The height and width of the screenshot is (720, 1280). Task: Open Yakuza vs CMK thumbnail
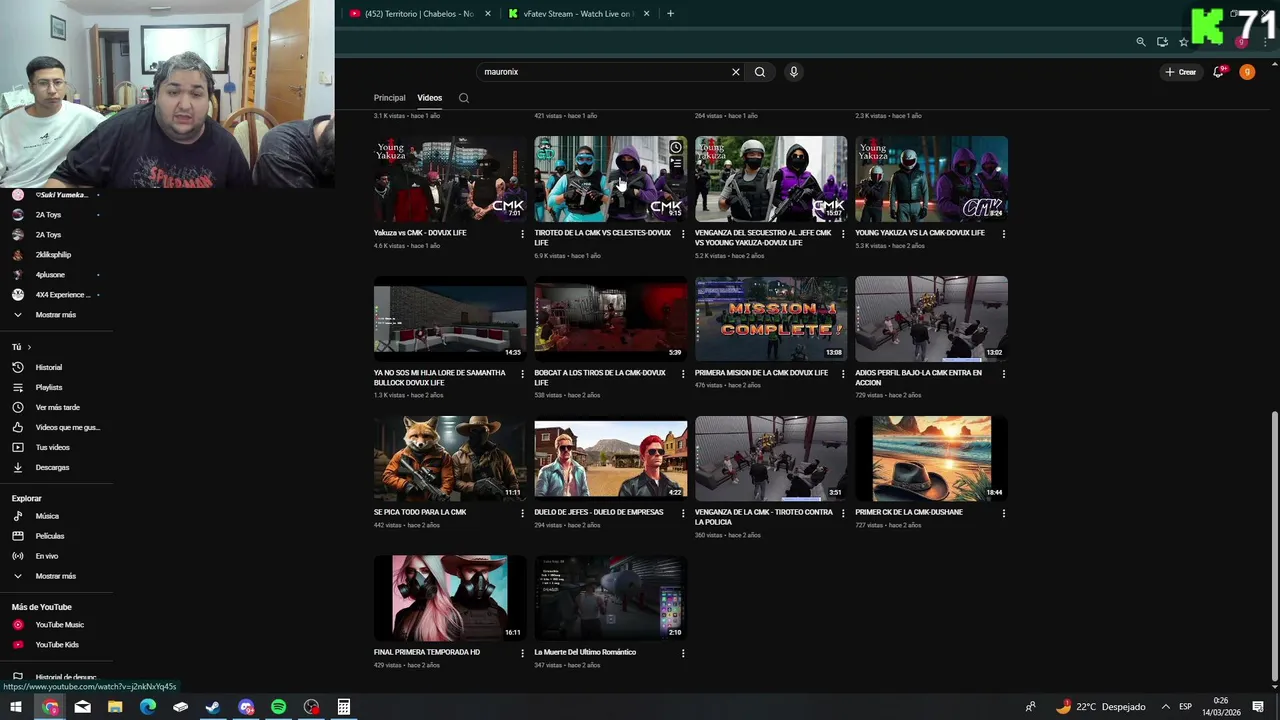[450, 179]
